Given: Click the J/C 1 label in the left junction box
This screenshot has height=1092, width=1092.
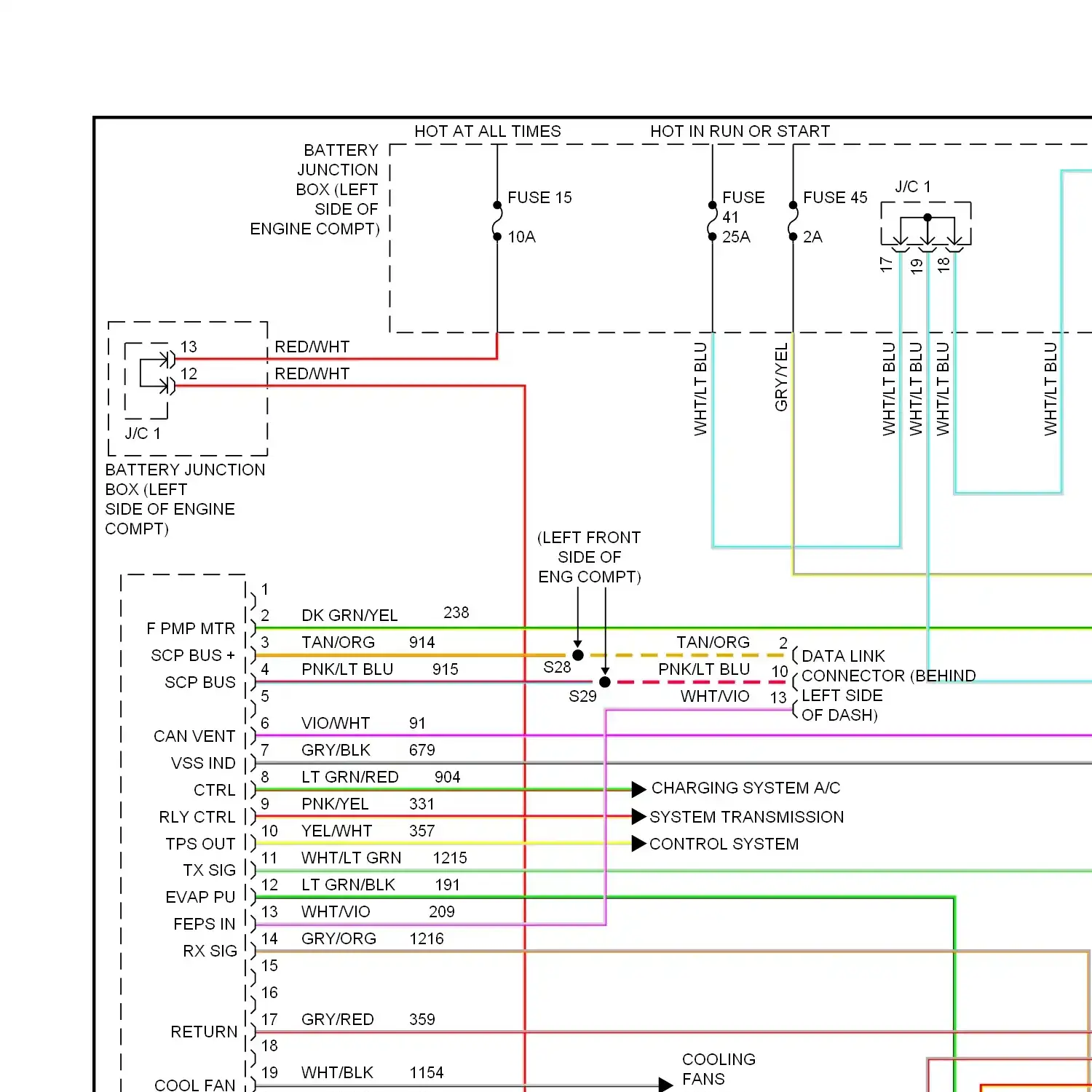Looking at the screenshot, I should click(x=143, y=433).
